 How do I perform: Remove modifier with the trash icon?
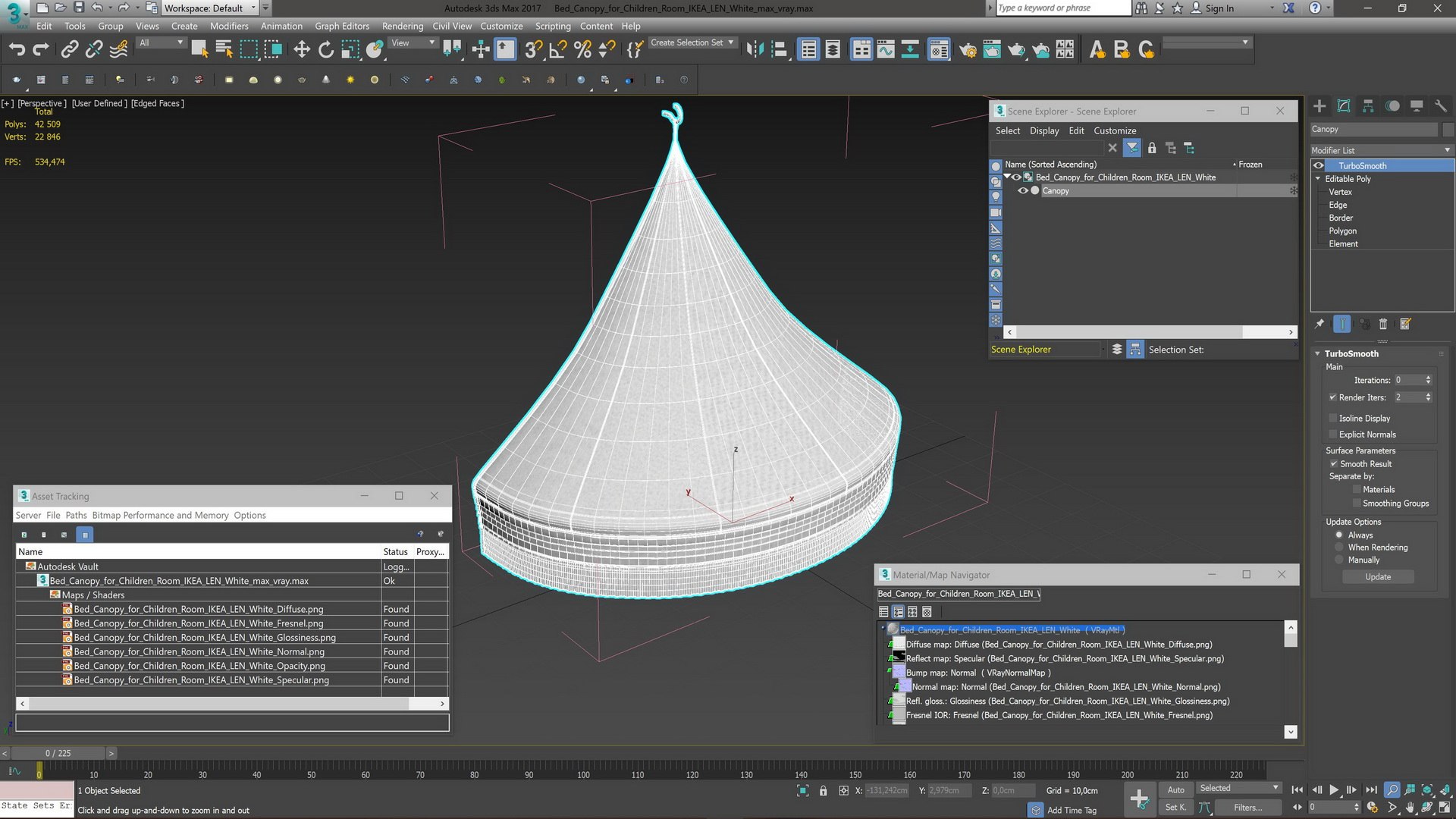pos(1383,324)
